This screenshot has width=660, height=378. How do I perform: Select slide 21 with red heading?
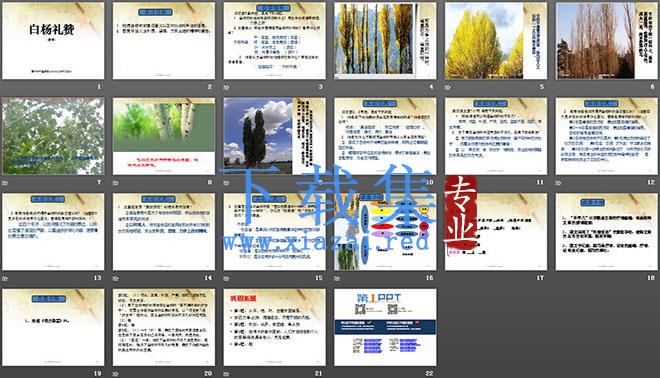coord(274,327)
